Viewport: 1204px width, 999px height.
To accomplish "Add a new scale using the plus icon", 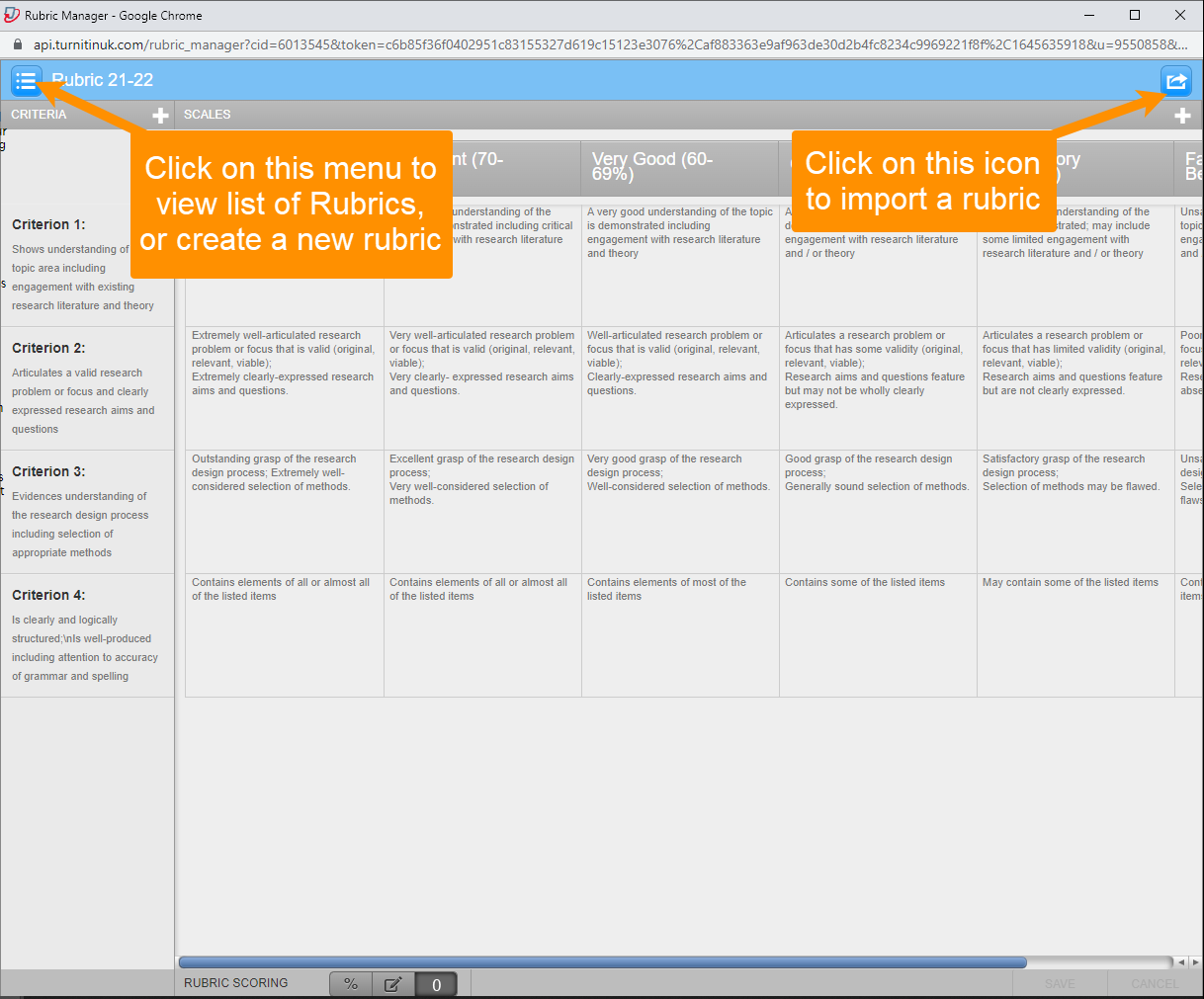I will [1182, 115].
